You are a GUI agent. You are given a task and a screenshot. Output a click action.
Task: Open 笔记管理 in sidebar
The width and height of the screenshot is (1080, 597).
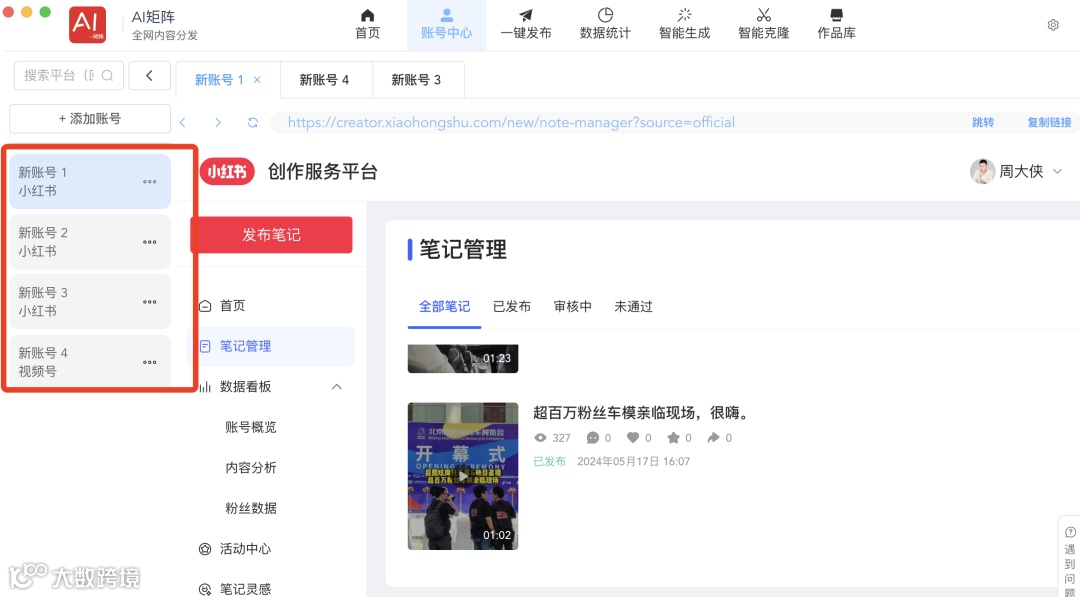point(271,346)
